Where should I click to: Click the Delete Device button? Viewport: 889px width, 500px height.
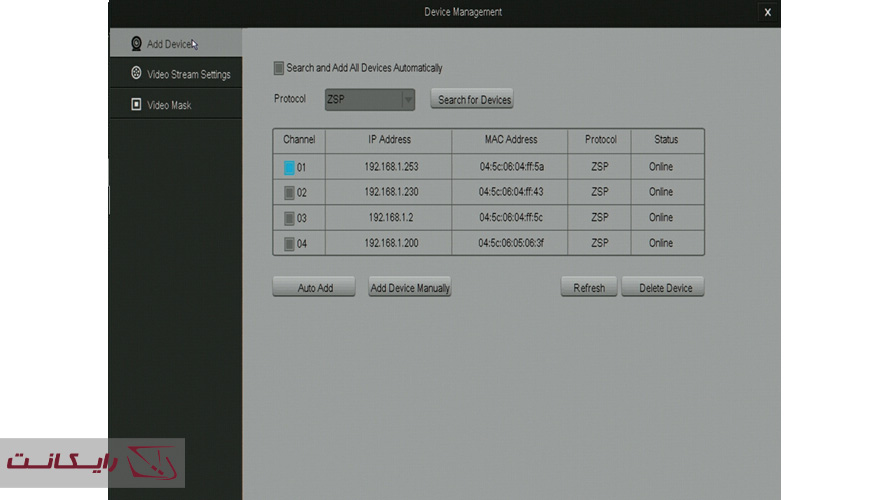[x=665, y=288]
